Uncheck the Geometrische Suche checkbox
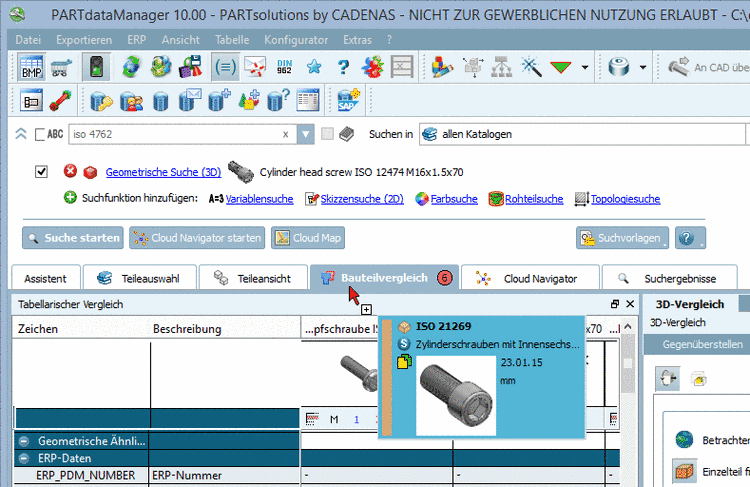This screenshot has height=487, width=750. (x=41, y=171)
